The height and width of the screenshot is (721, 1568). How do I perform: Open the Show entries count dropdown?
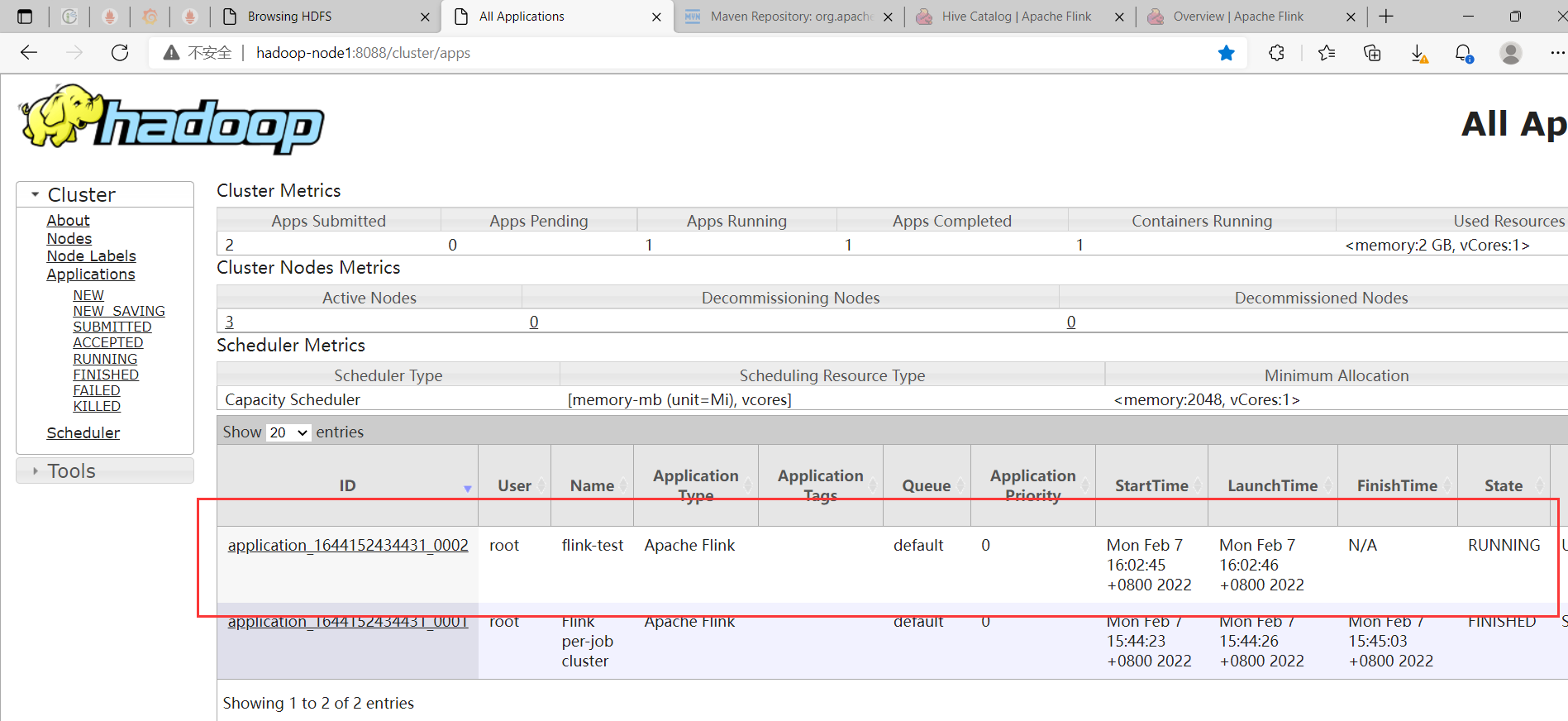(x=288, y=432)
